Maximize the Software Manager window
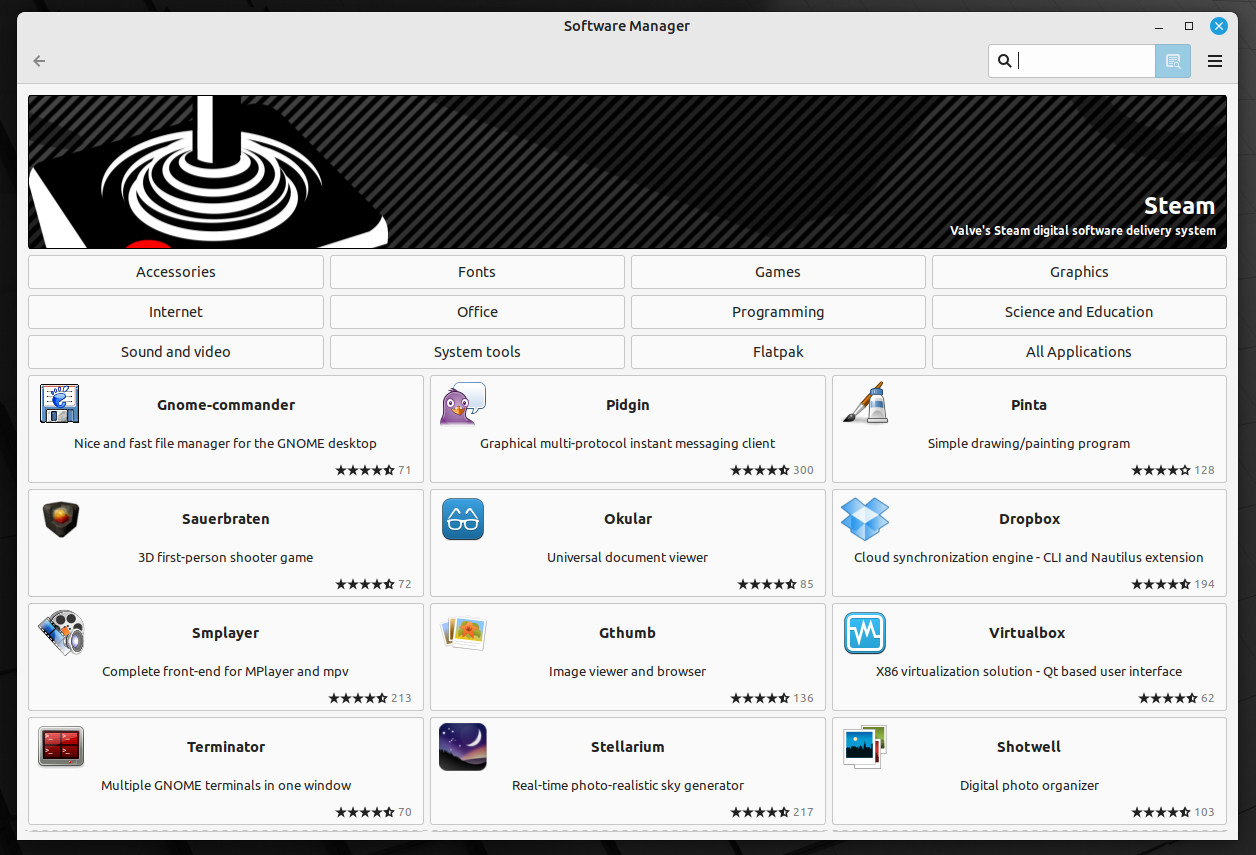The width and height of the screenshot is (1256, 855). [x=1189, y=26]
